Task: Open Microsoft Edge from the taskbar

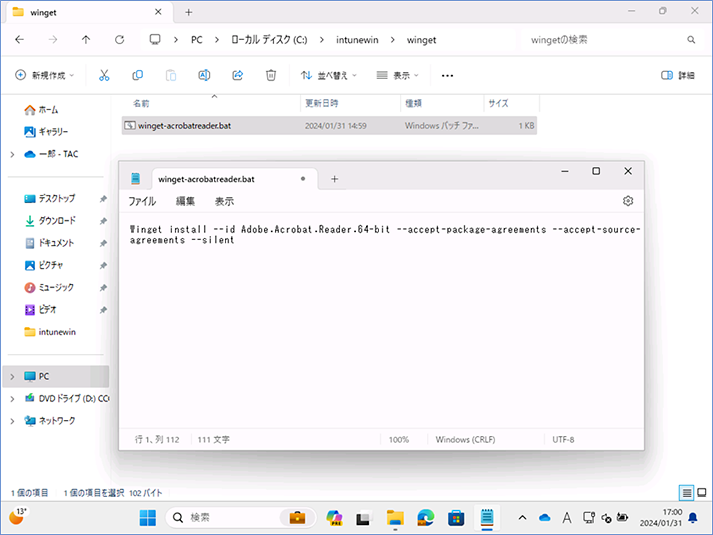Action: [x=426, y=518]
